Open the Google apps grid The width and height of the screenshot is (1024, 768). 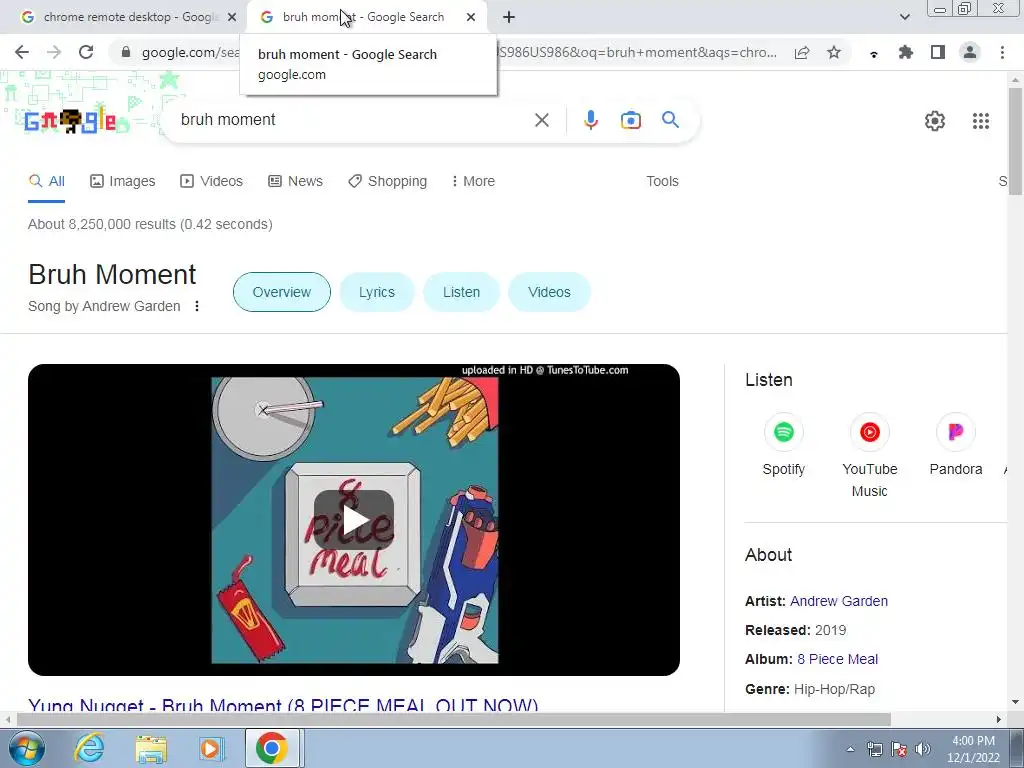tap(980, 121)
